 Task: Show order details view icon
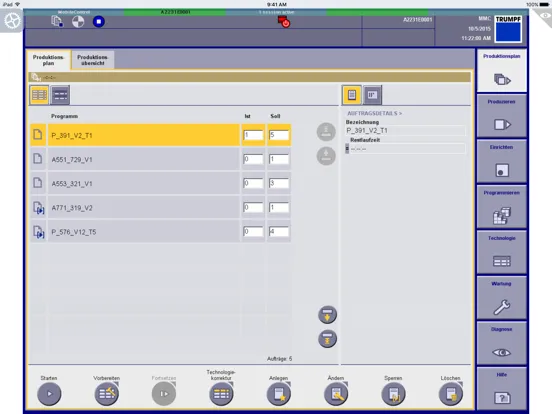(x=351, y=95)
